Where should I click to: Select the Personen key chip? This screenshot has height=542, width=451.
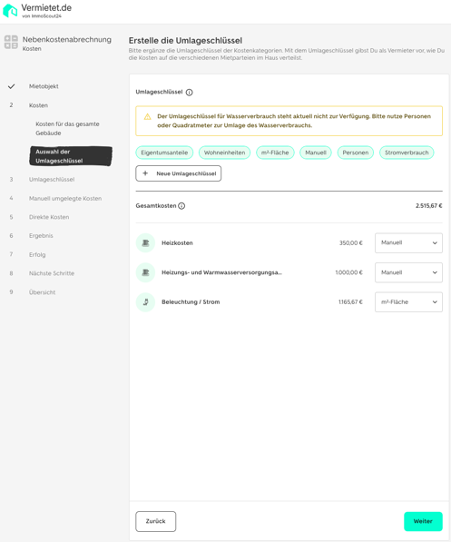pyautogui.click(x=355, y=153)
